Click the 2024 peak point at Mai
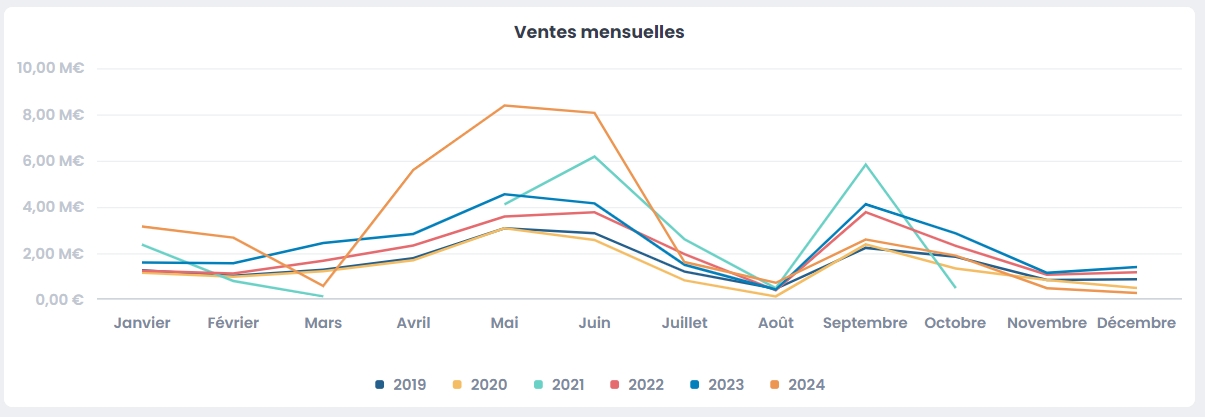 click(504, 105)
